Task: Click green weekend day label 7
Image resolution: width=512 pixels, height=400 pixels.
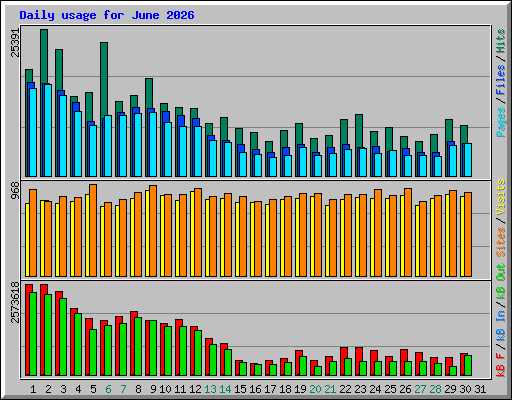Action: pos(123,389)
